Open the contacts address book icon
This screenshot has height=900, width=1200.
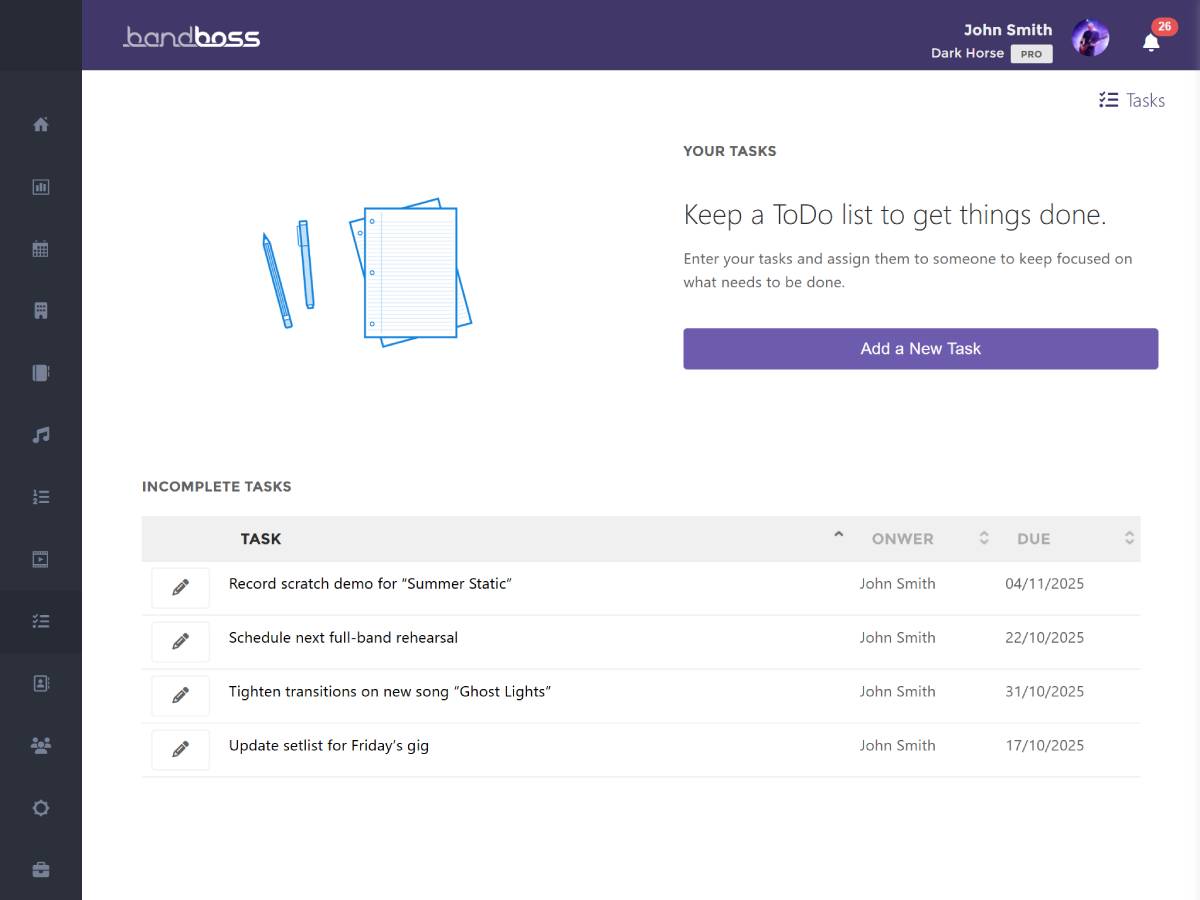pos(41,683)
